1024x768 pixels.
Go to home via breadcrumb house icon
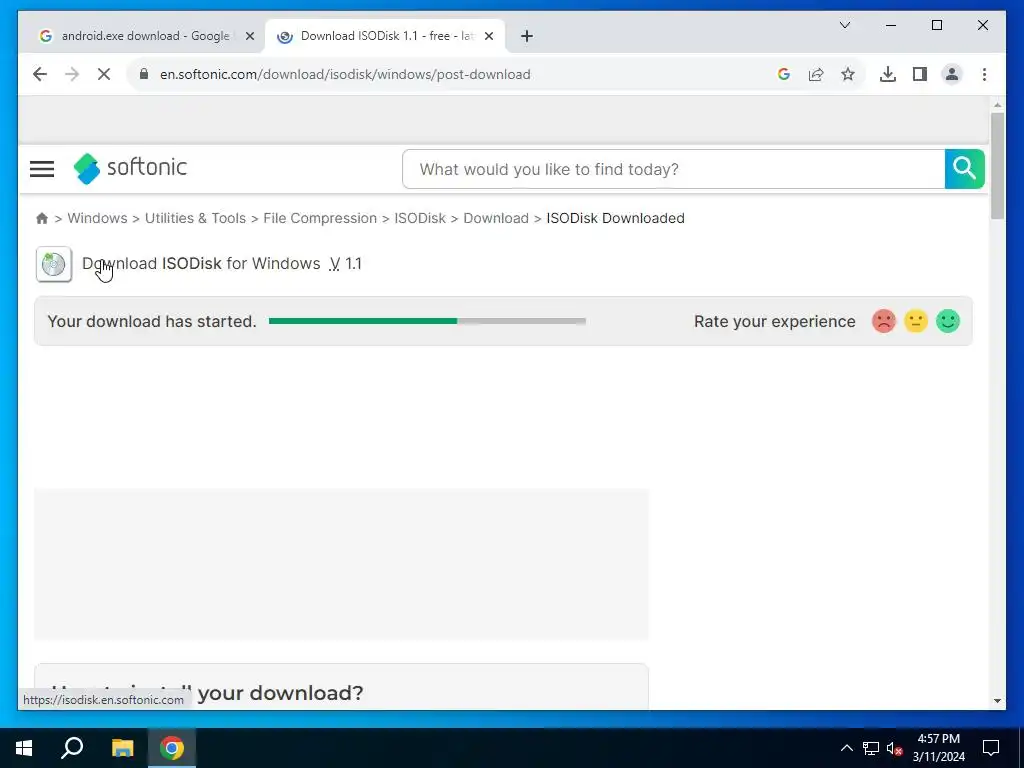point(42,218)
